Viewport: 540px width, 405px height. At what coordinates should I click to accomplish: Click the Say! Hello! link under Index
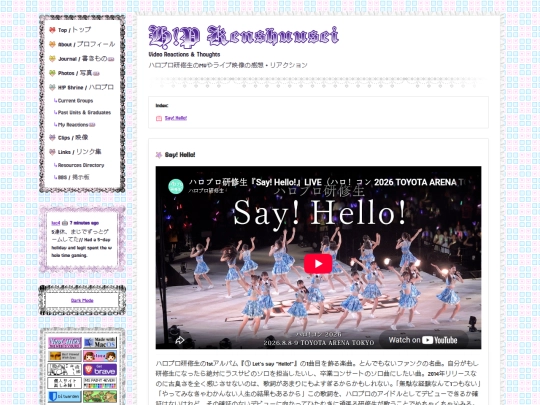click(176, 118)
